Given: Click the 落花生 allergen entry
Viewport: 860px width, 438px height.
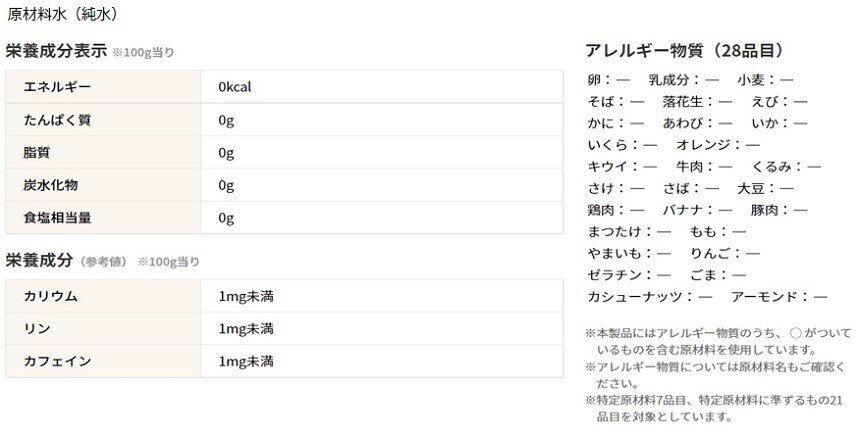Looking at the screenshot, I should coord(696,101).
